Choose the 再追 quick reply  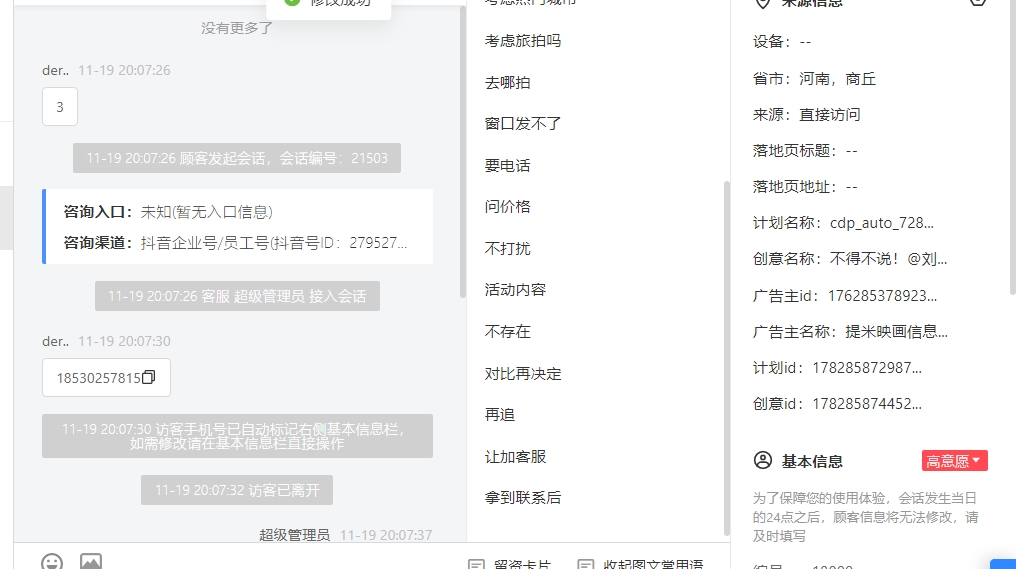(x=500, y=415)
